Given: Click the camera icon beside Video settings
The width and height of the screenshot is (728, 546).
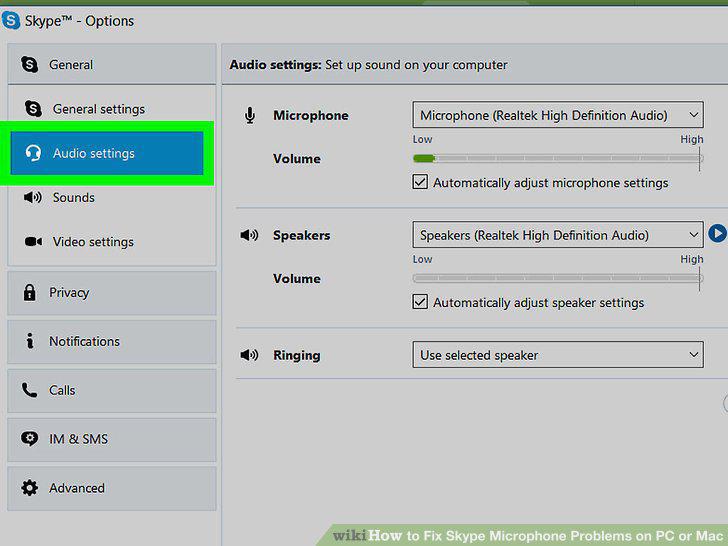Looking at the screenshot, I should (x=33, y=241).
